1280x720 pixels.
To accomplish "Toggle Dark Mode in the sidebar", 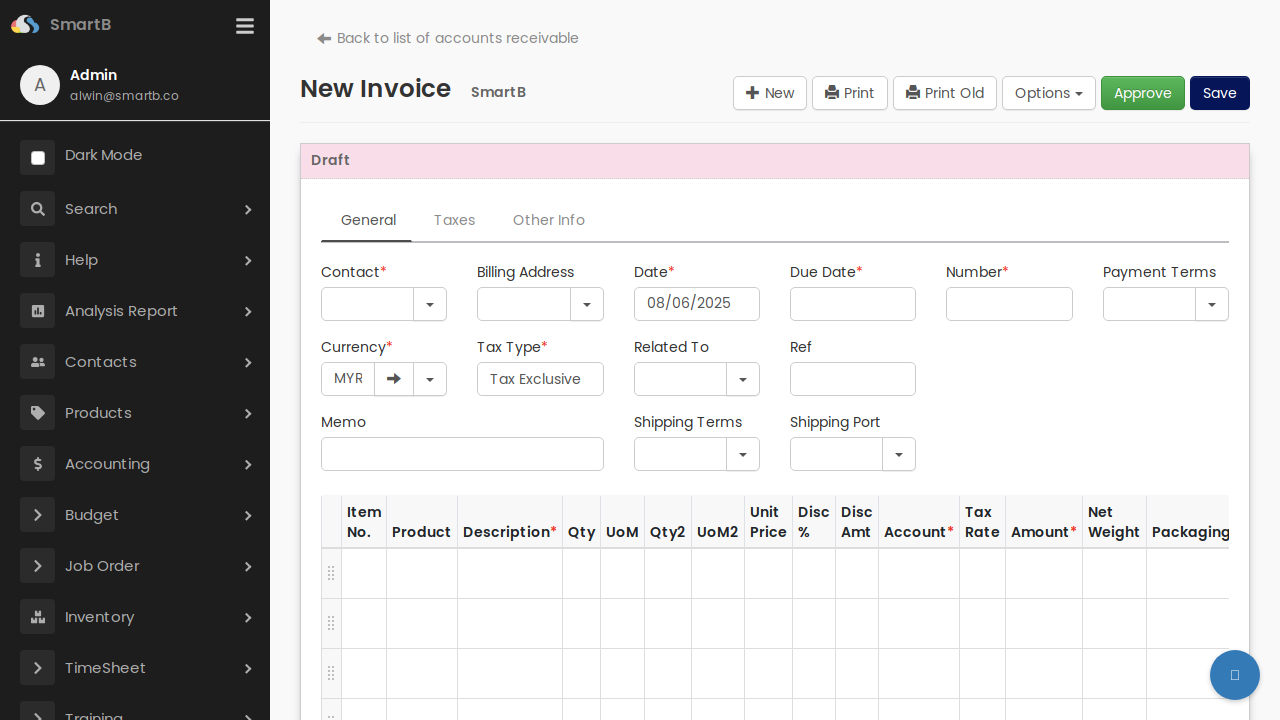I will 37,158.
